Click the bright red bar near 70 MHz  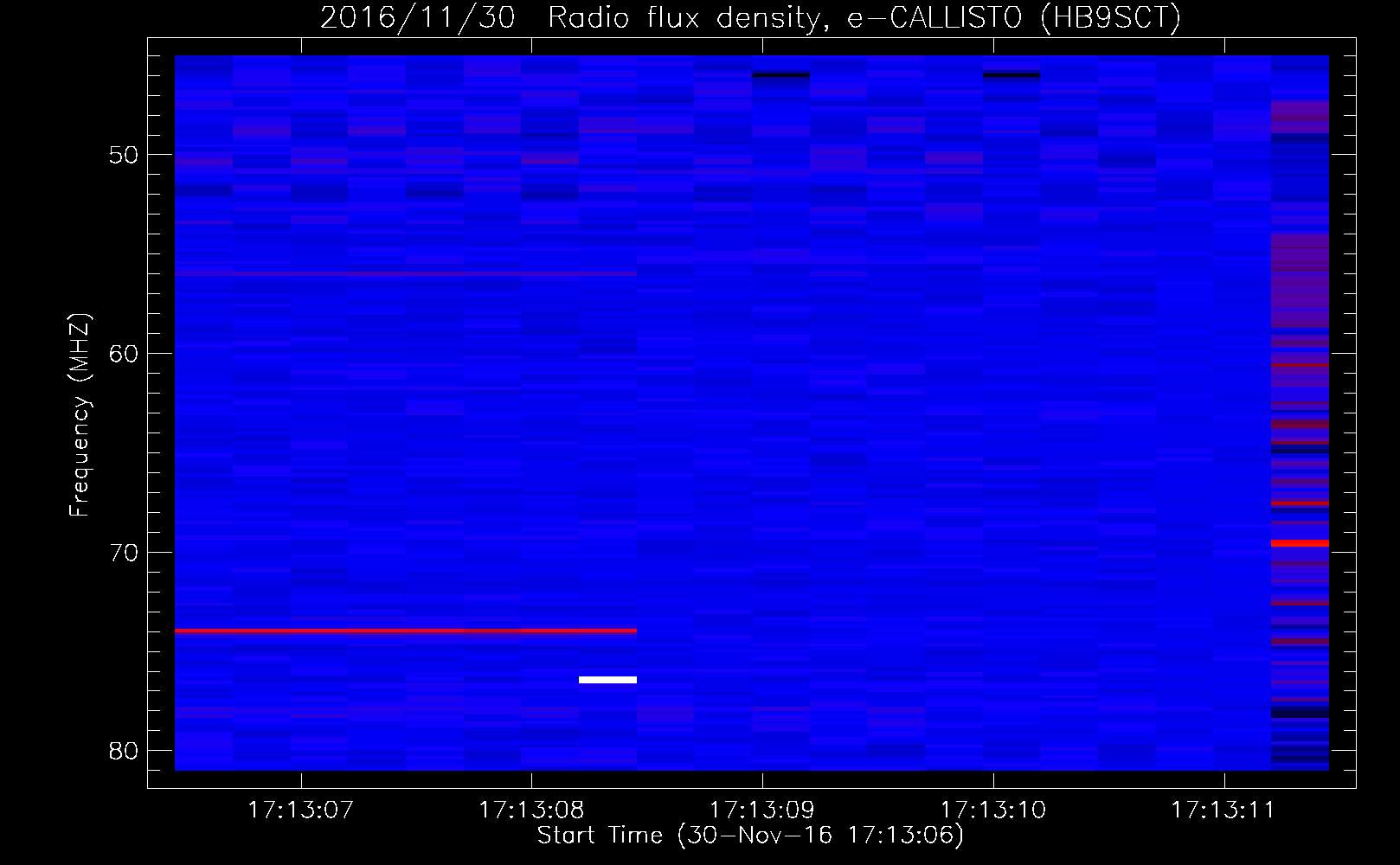[1300, 543]
